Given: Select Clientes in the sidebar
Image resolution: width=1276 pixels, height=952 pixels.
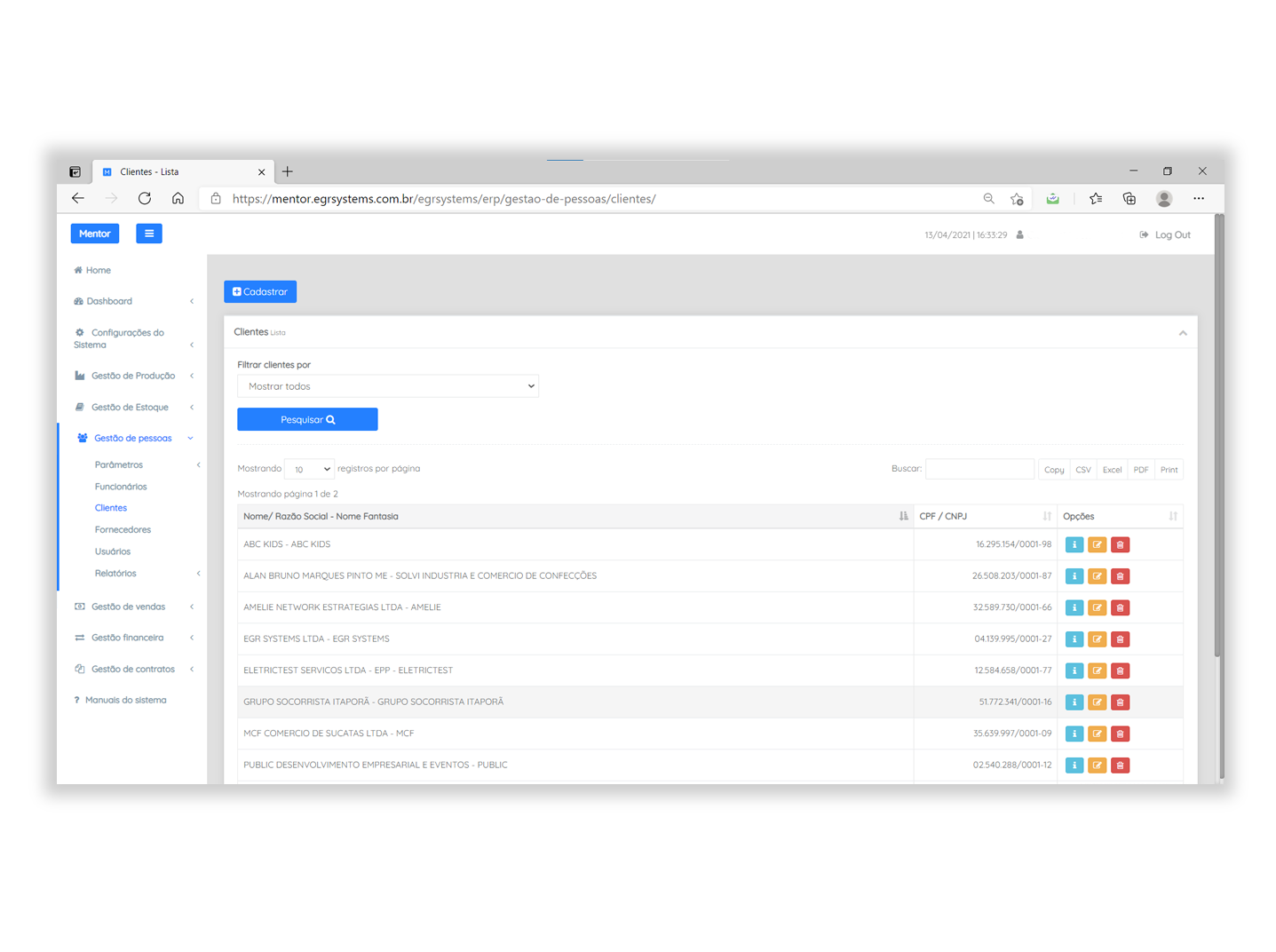Looking at the screenshot, I should [x=111, y=508].
